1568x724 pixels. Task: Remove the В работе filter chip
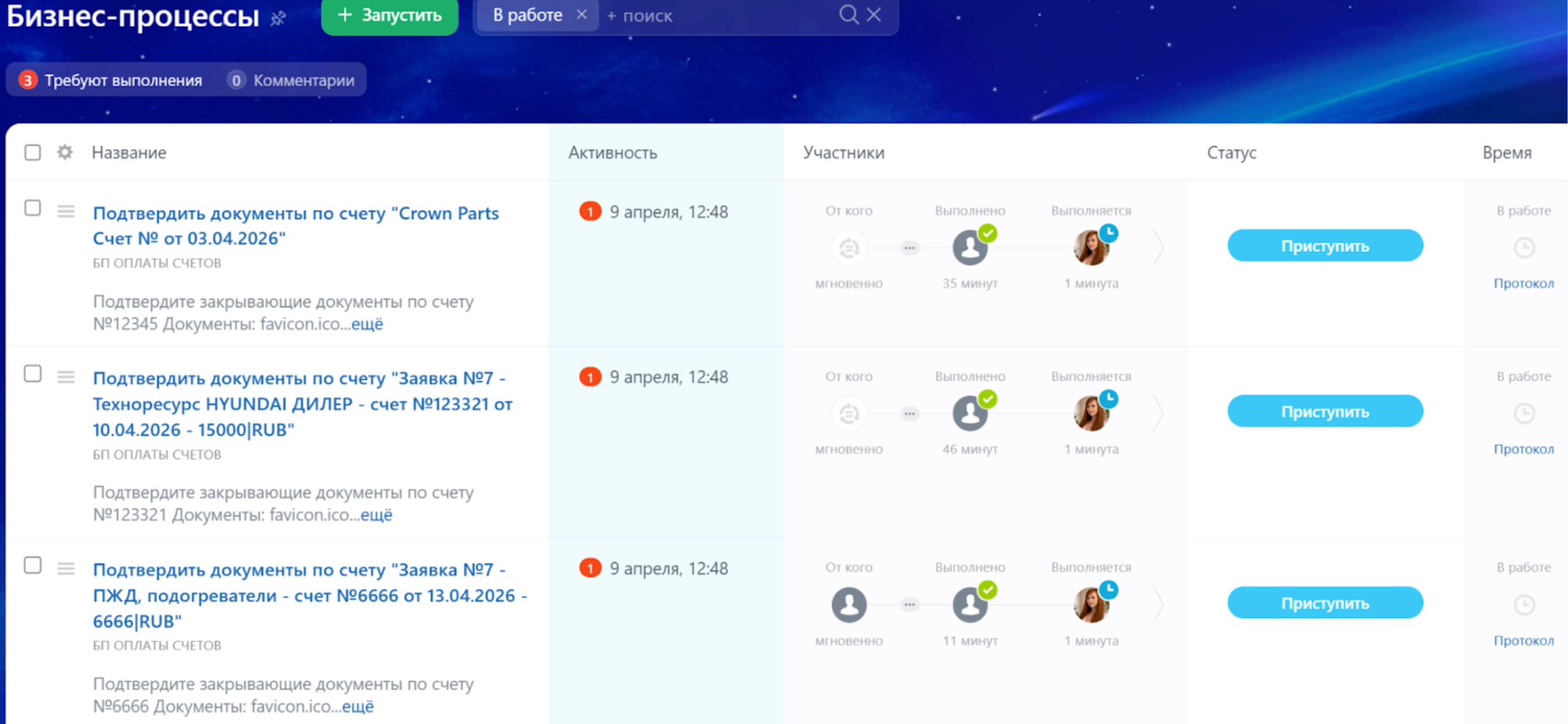pos(582,14)
